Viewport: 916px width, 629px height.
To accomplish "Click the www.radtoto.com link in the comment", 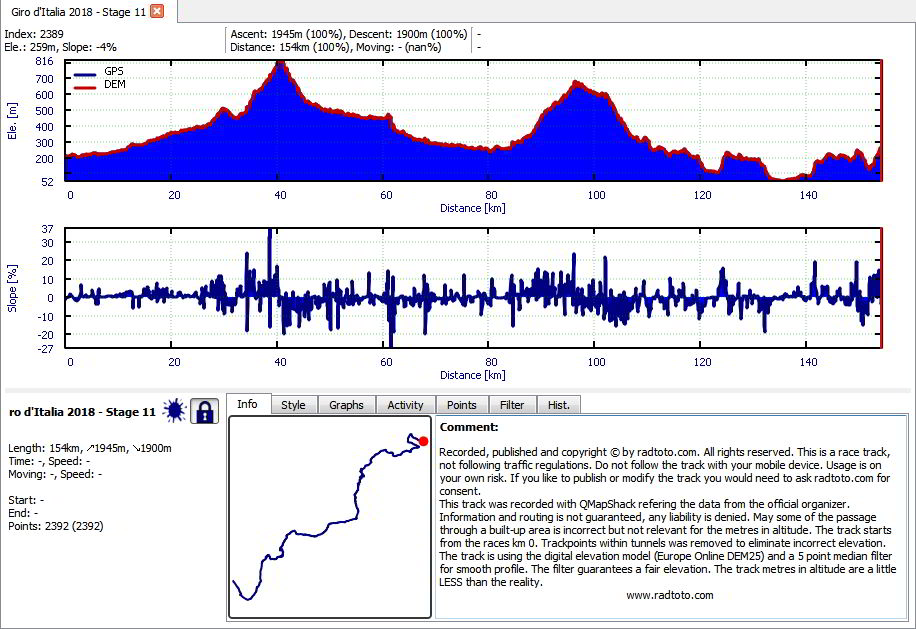I will tap(669, 595).
